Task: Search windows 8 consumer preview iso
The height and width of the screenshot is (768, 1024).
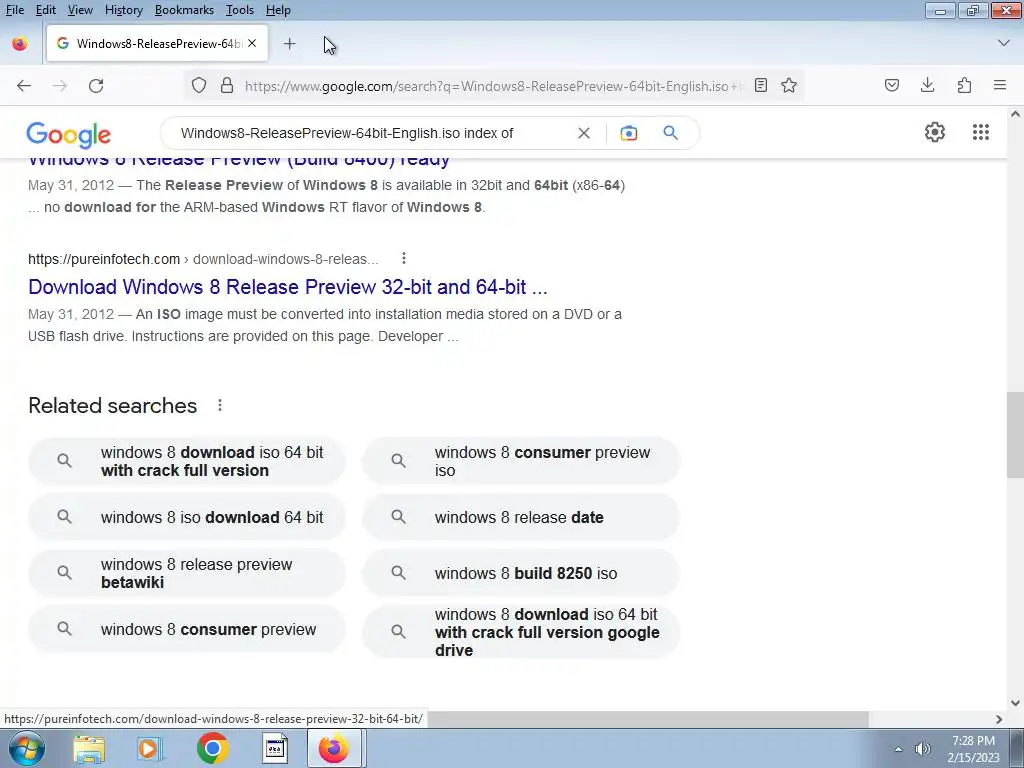Action: coord(521,461)
